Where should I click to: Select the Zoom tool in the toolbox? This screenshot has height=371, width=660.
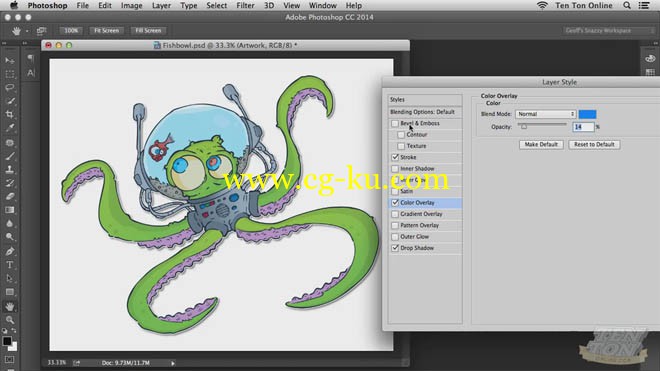click(x=10, y=320)
